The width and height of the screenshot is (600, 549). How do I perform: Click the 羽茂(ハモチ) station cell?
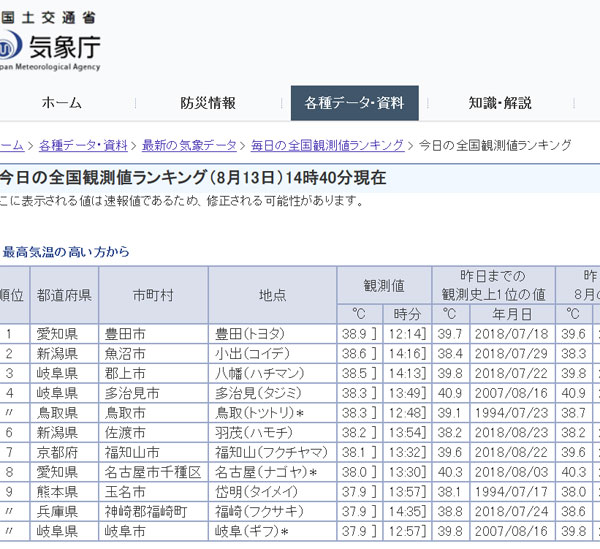tap(272, 433)
